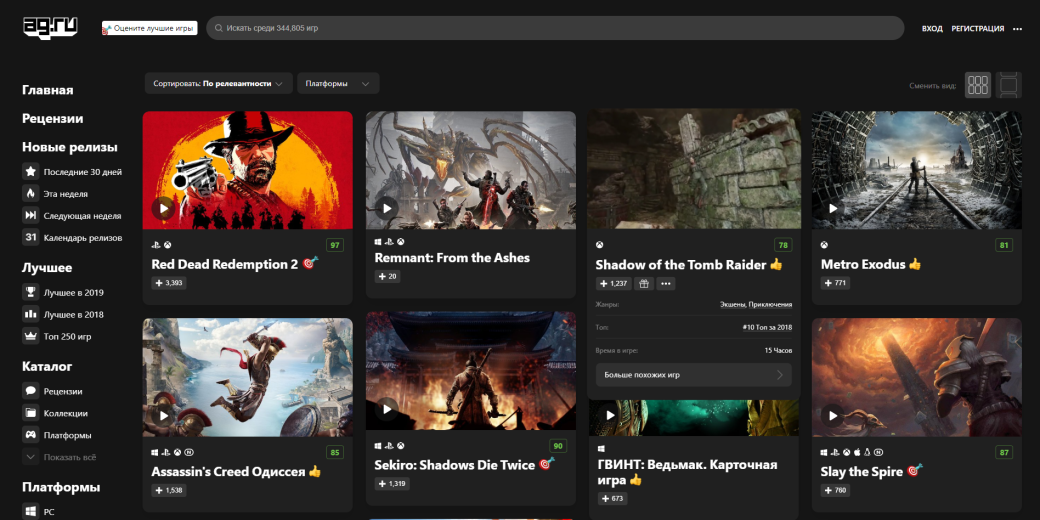
Task: Click 'Больше похожих игр' expander
Action: pos(694,375)
